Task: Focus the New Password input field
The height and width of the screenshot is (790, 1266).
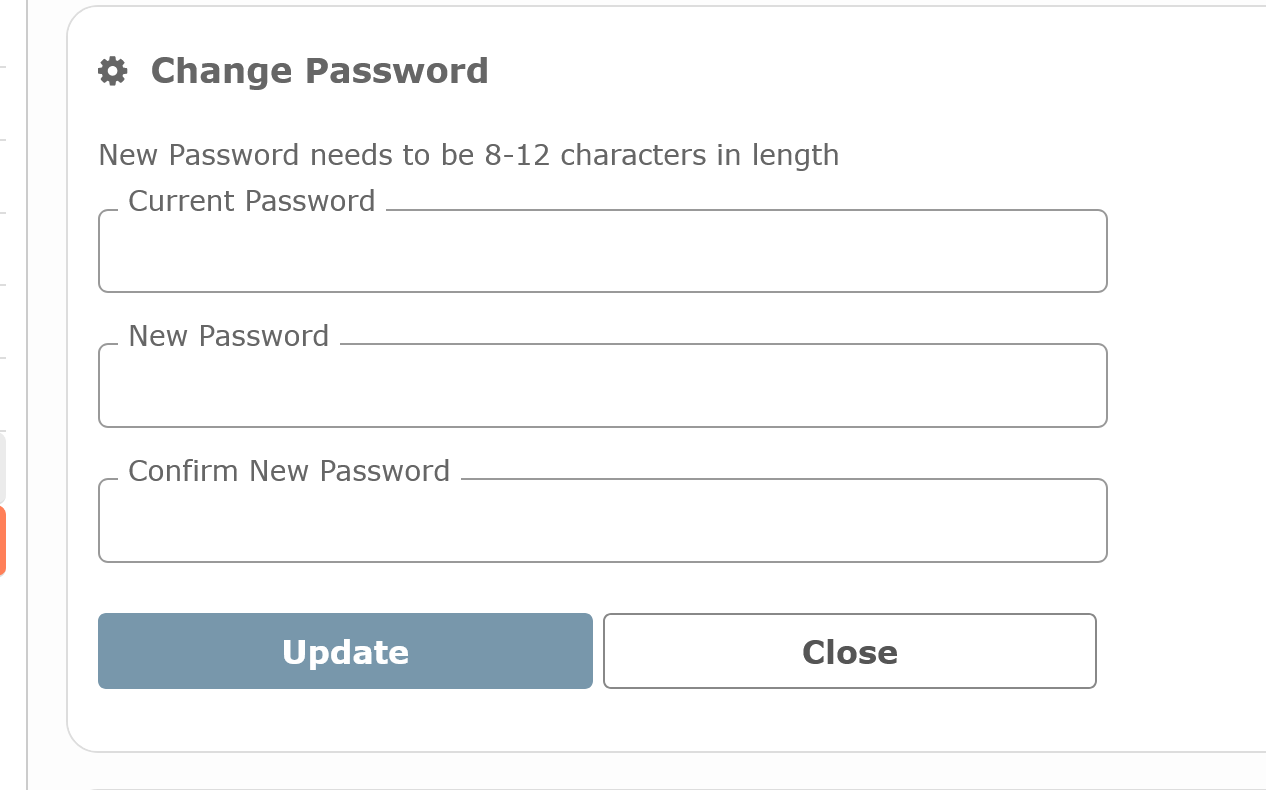Action: (602, 386)
